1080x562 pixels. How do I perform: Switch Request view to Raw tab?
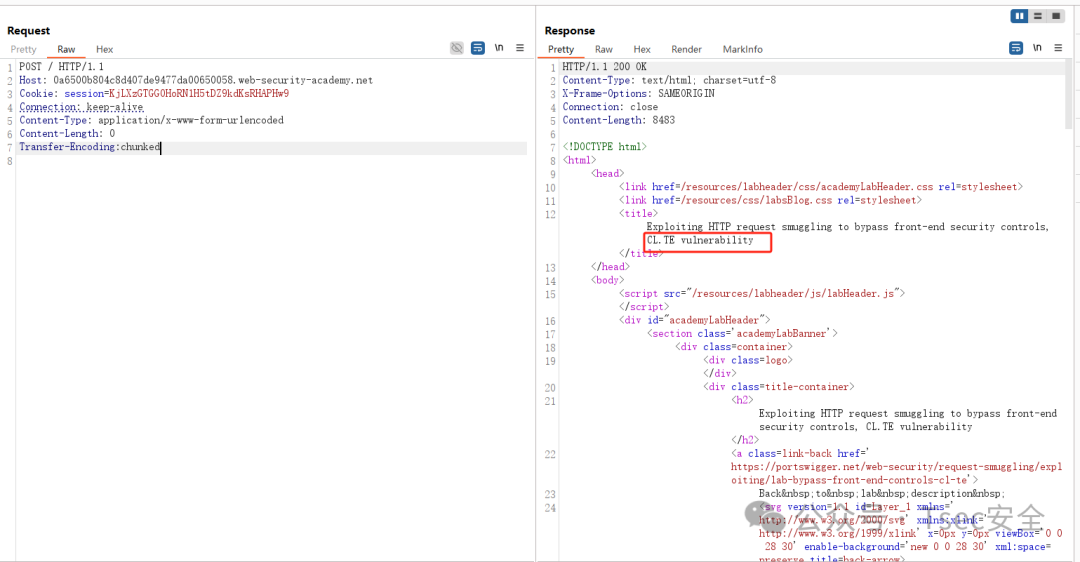tap(66, 50)
